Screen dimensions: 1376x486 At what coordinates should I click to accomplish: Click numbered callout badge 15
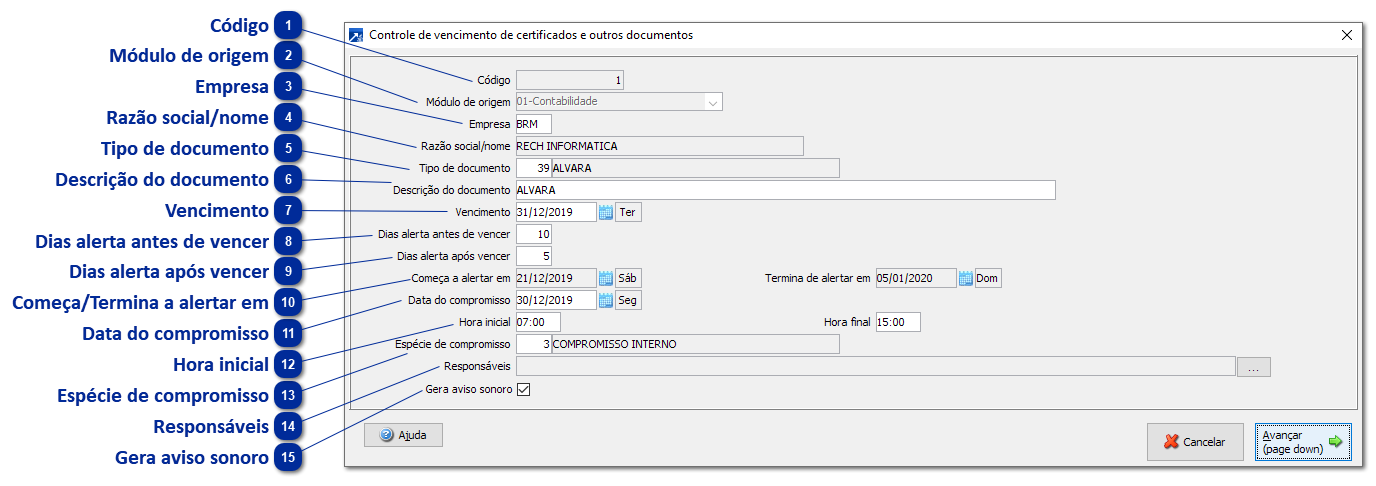point(289,457)
